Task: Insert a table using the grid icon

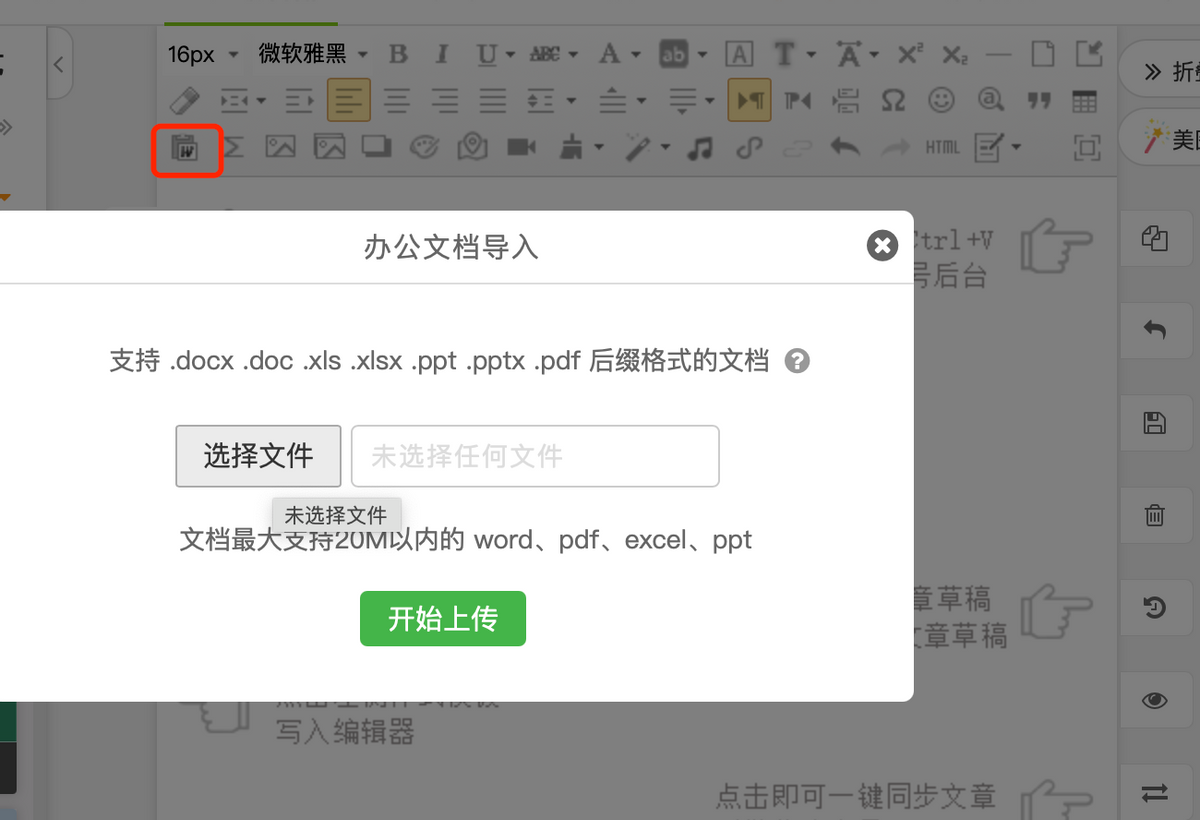Action: pos(1085,101)
